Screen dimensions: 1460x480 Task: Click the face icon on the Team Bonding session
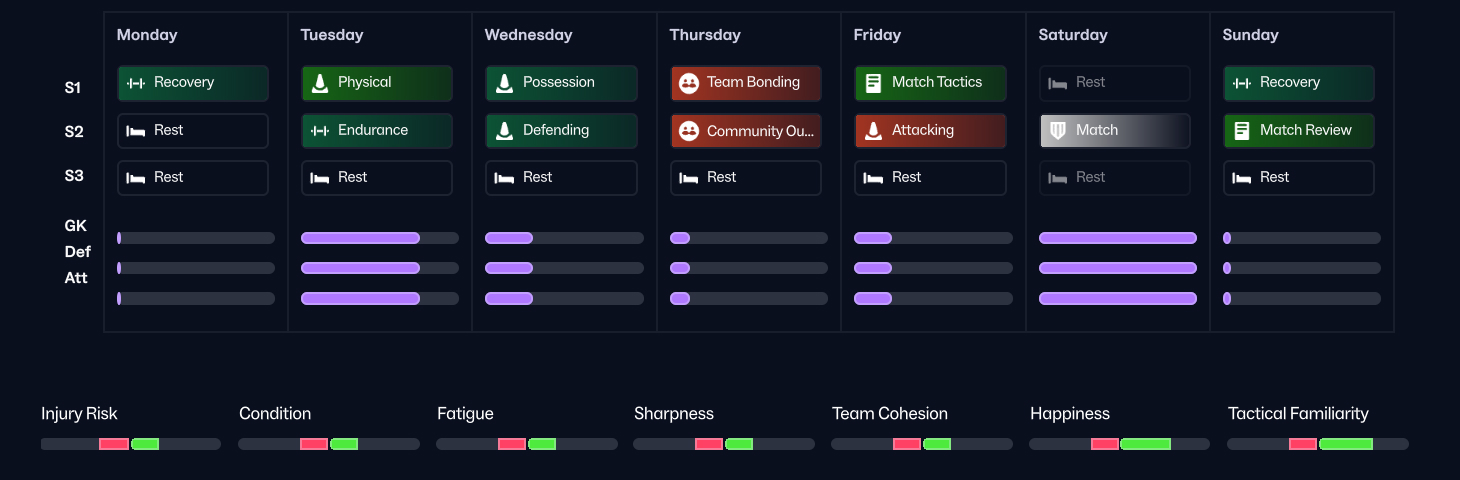point(688,83)
